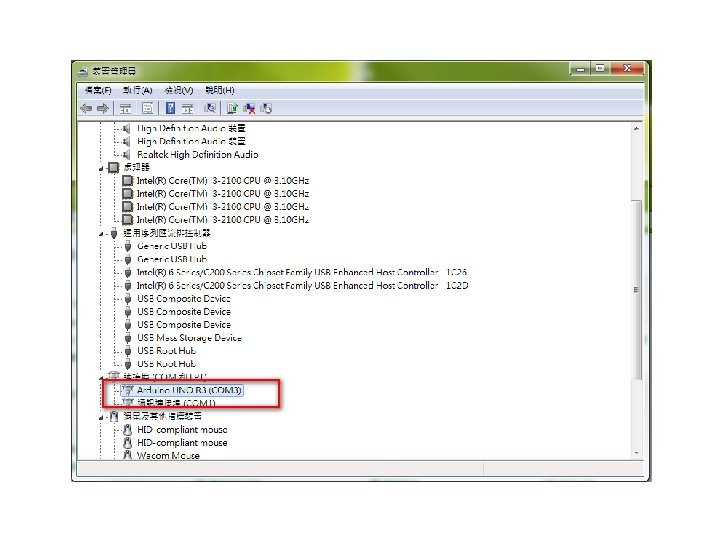This screenshot has width=720, height=540.
Task: Close the Device Manager window
Action: coord(627,68)
